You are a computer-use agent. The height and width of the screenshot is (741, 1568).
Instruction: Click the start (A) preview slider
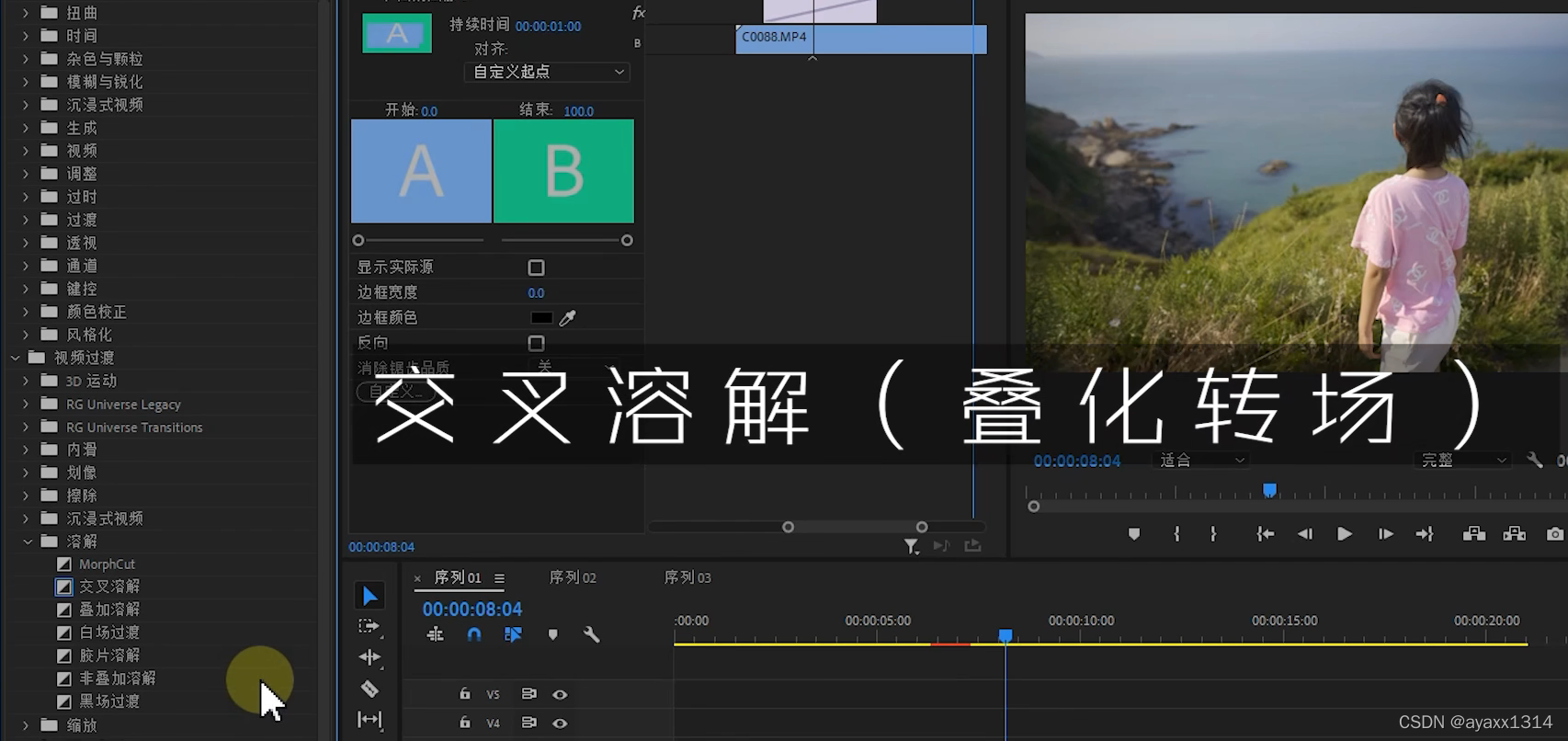(x=358, y=240)
